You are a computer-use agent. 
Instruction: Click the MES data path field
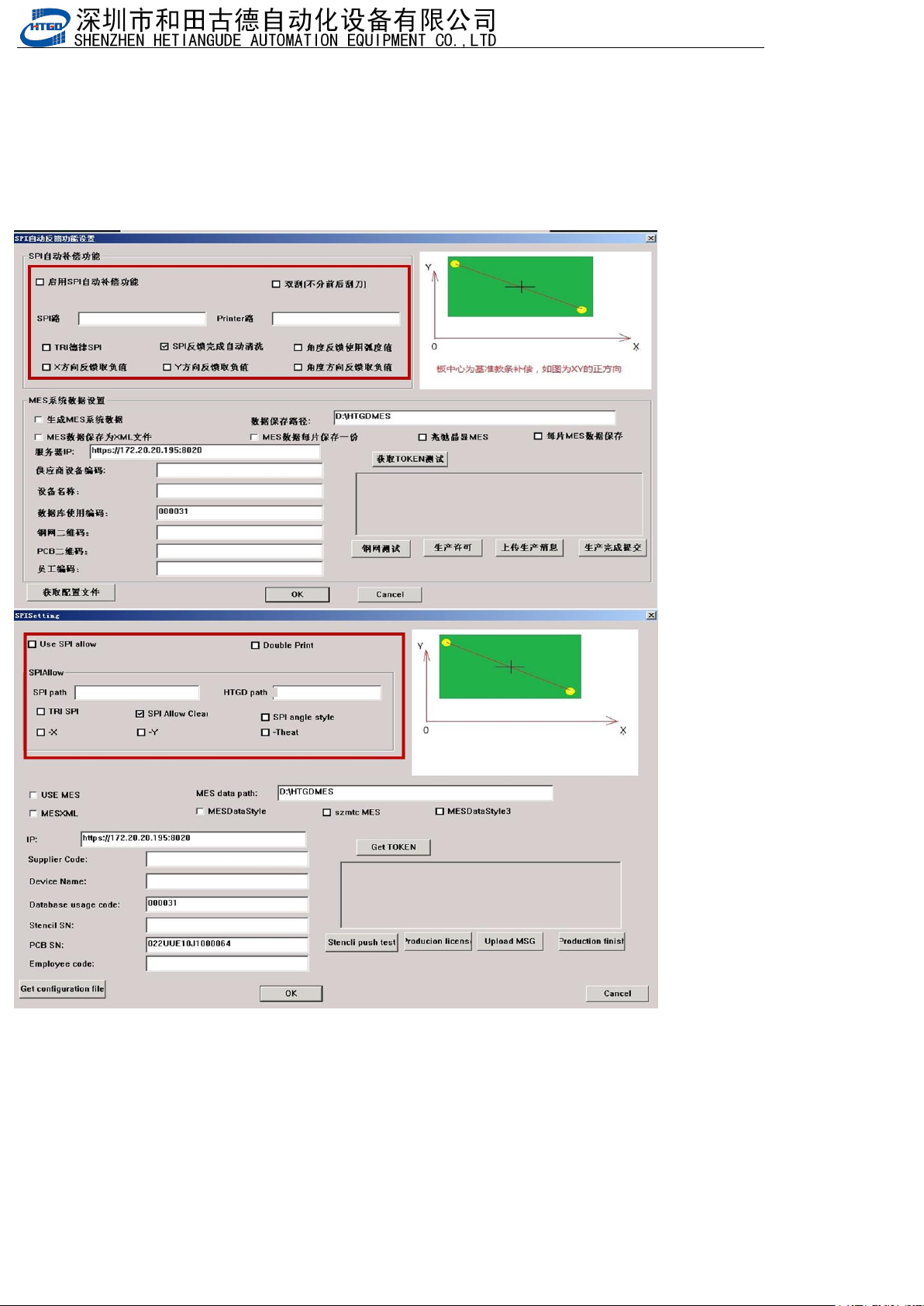point(415,792)
